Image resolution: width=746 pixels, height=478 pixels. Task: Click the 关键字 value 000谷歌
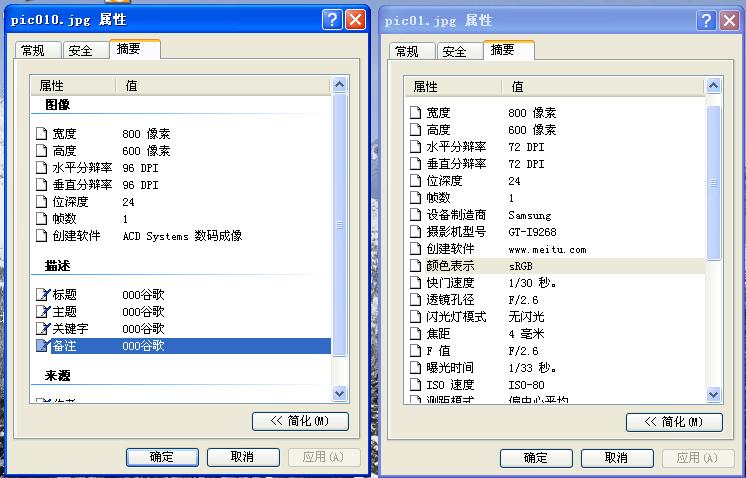[x=143, y=329]
